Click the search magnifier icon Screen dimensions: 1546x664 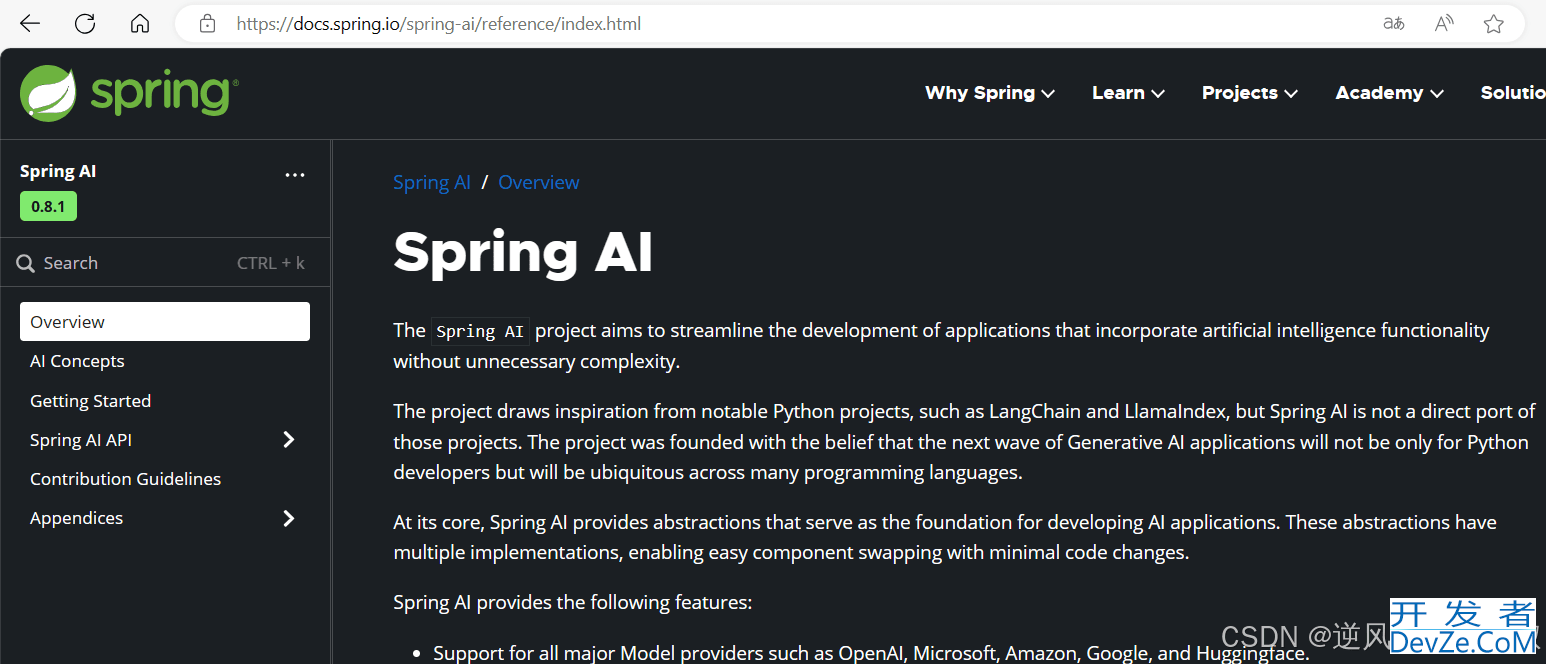pos(26,264)
